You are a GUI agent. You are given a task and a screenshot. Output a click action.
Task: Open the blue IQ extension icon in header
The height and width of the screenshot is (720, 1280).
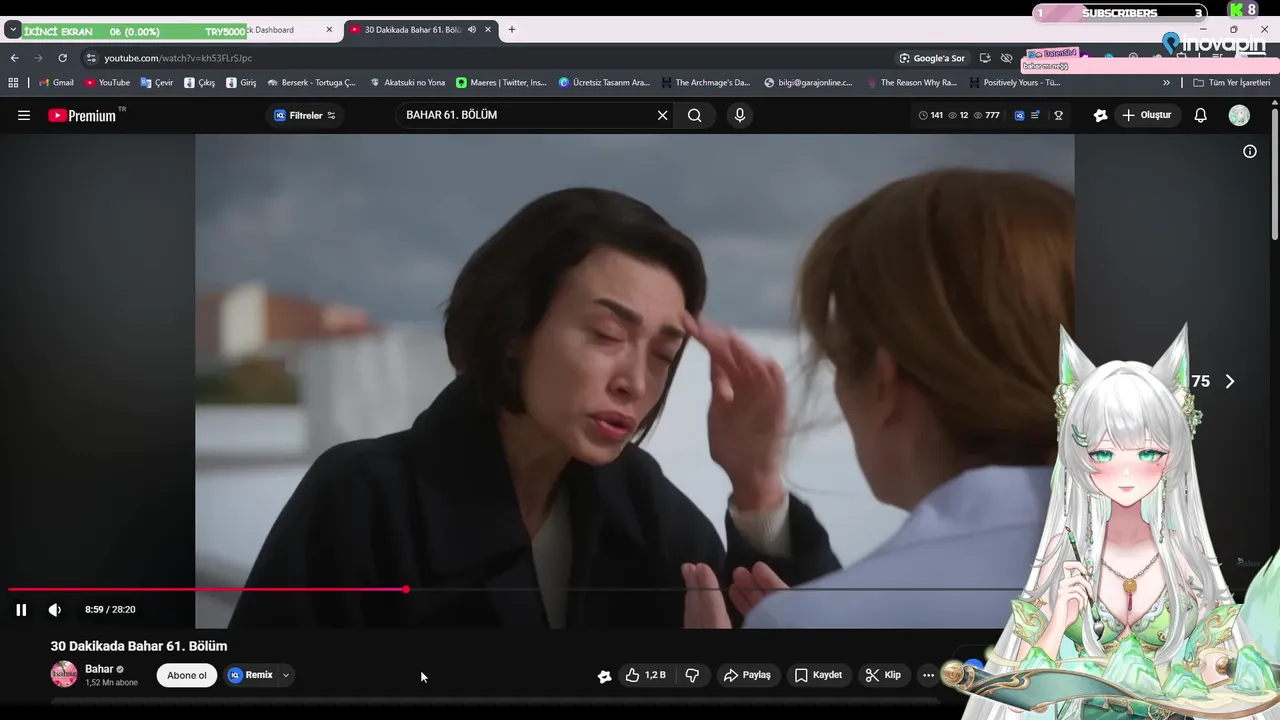tap(1019, 115)
